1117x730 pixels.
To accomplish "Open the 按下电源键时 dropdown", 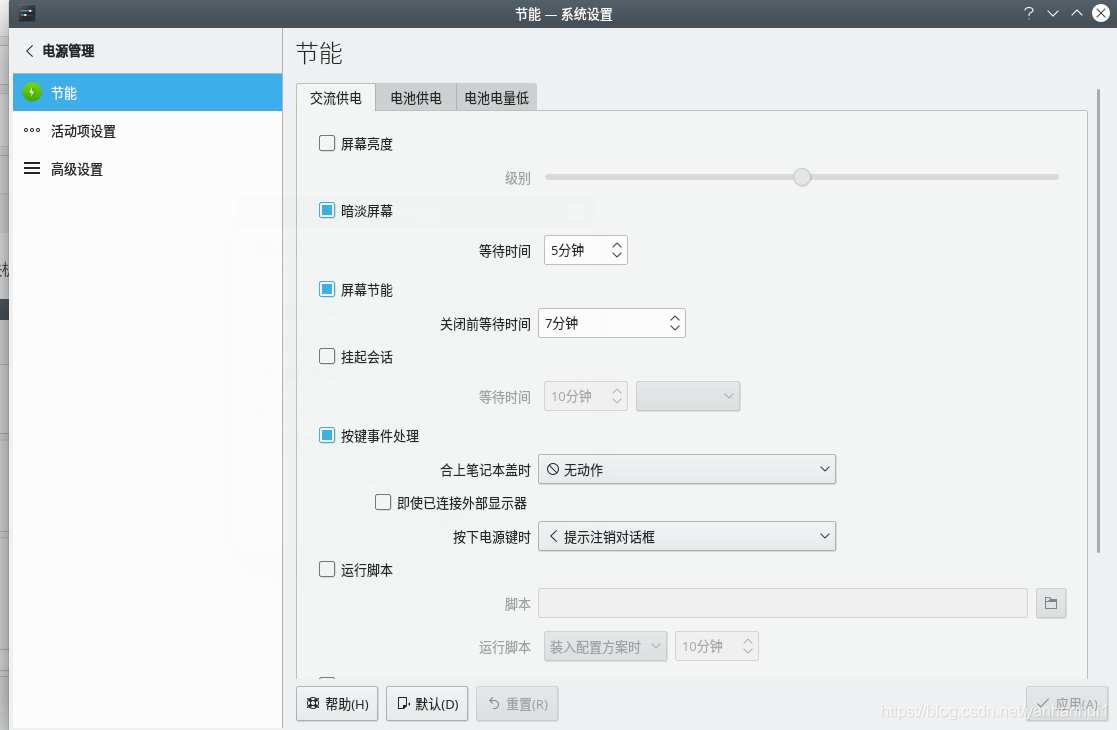I will pos(687,536).
